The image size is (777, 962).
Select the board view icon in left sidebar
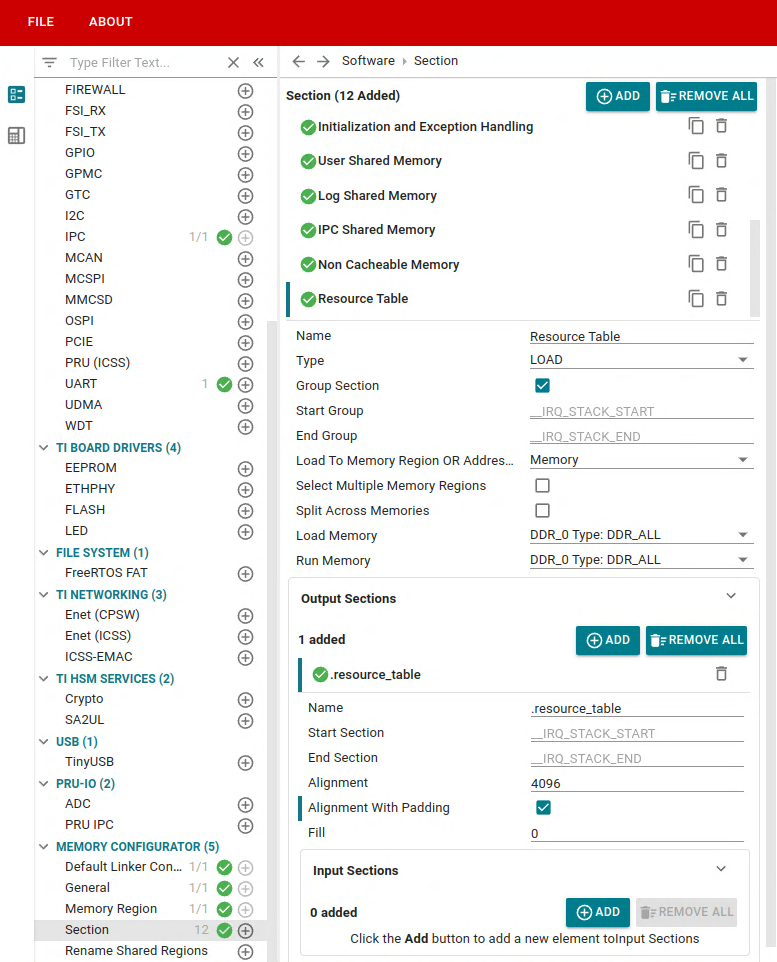(x=15, y=133)
